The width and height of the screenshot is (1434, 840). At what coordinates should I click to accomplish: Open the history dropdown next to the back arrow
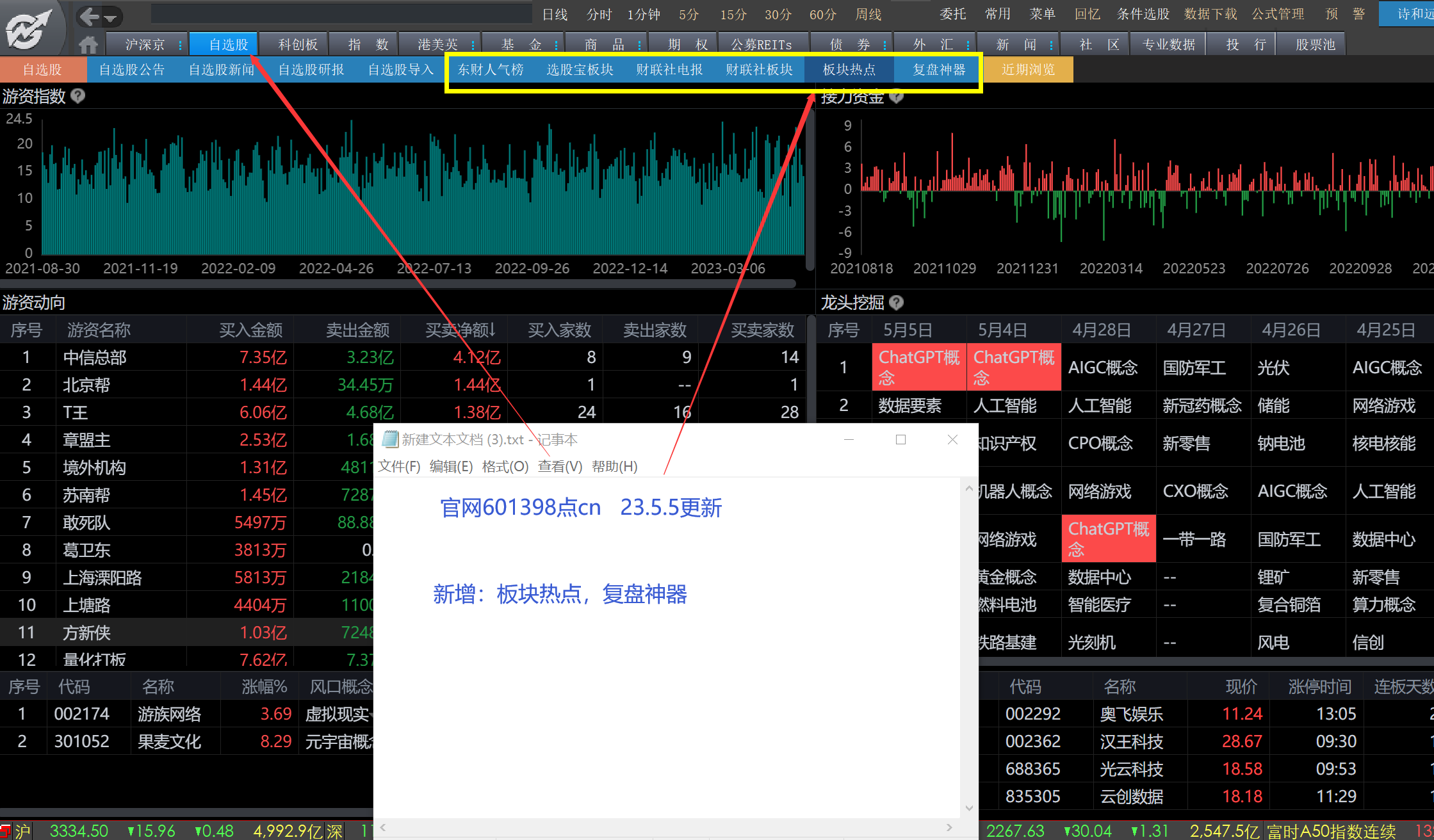tap(111, 18)
